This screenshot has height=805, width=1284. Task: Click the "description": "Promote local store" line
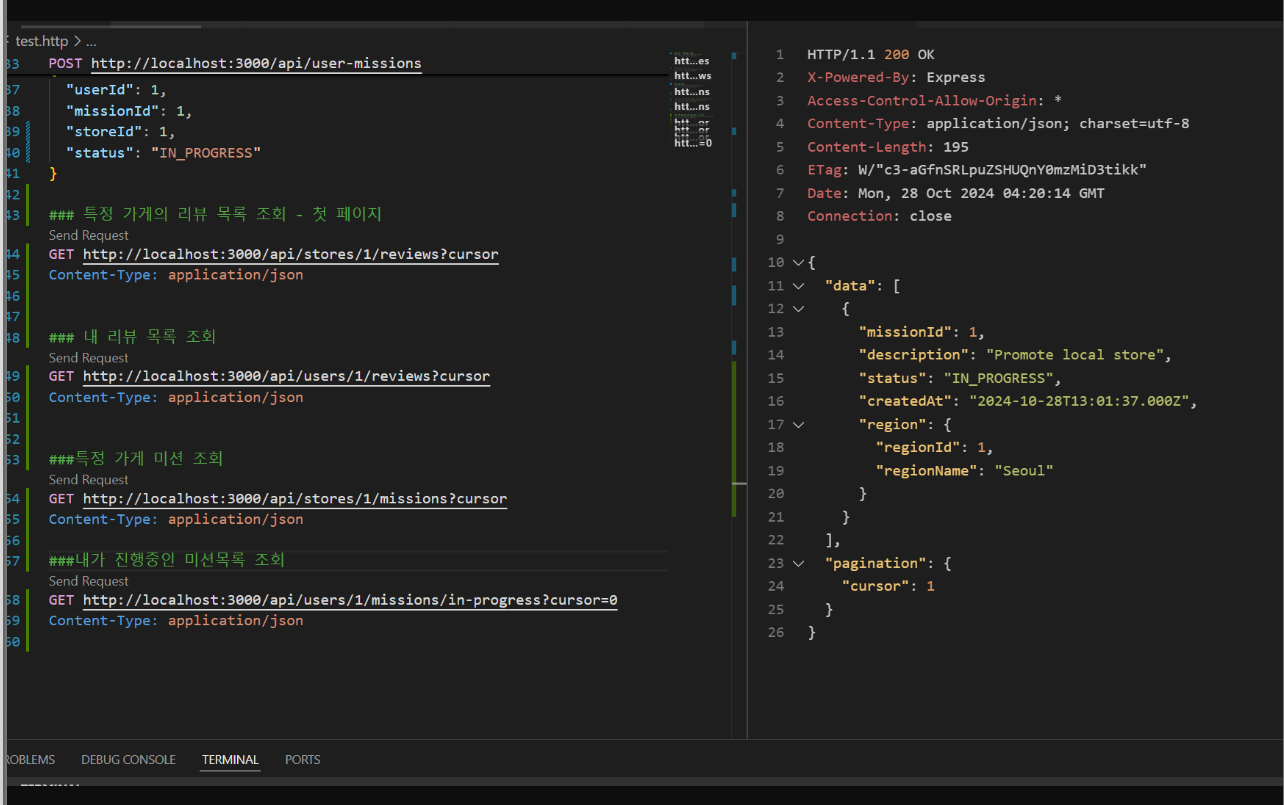pyautogui.click(x=1014, y=355)
